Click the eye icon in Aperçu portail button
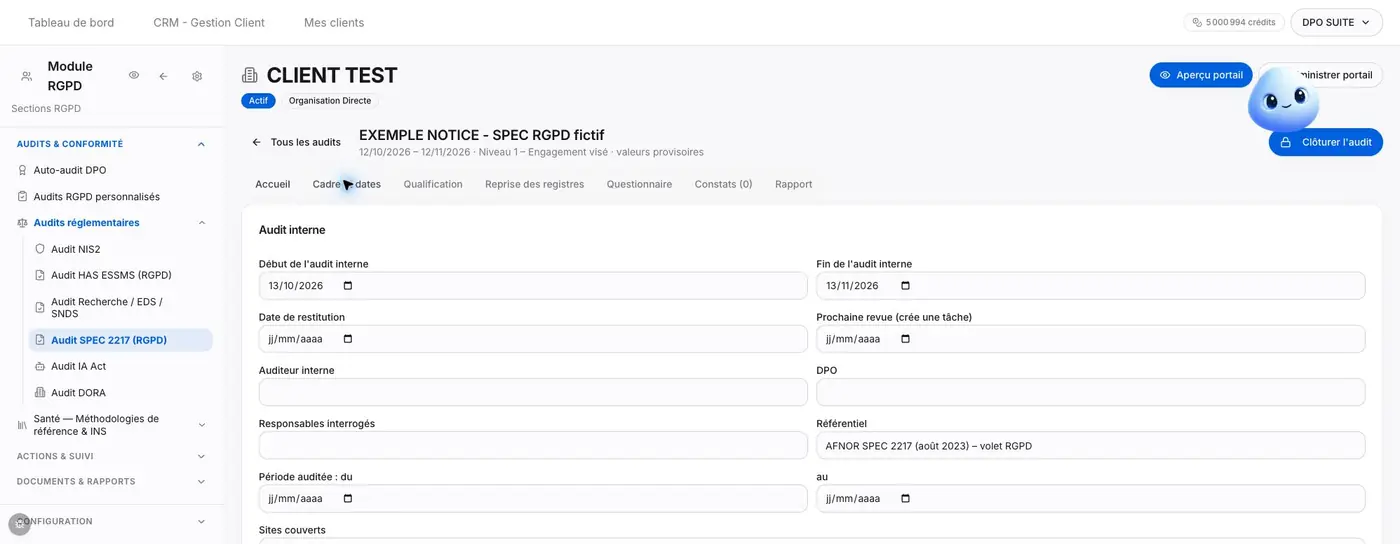This screenshot has width=1400, height=544. pos(1165,75)
